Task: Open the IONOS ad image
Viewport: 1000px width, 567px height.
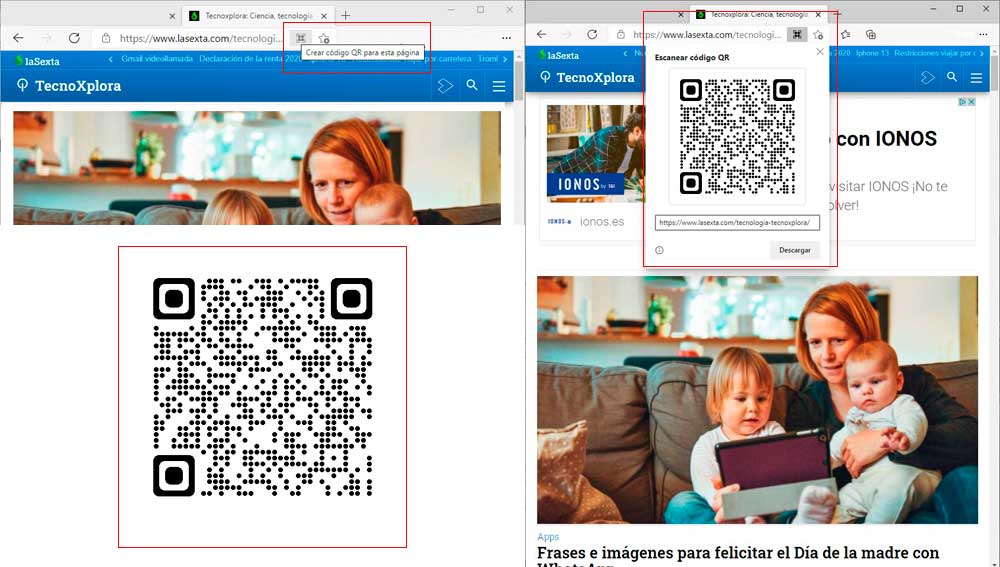Action: click(x=596, y=154)
